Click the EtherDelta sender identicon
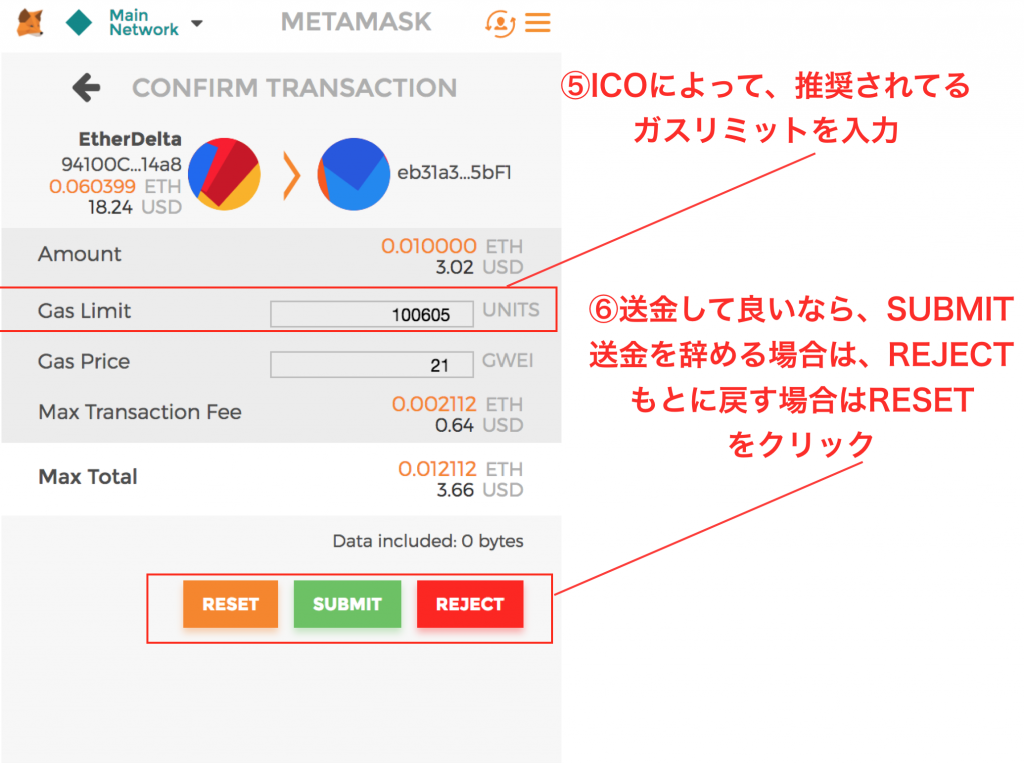This screenshot has height=763, width=1024. coord(224,174)
